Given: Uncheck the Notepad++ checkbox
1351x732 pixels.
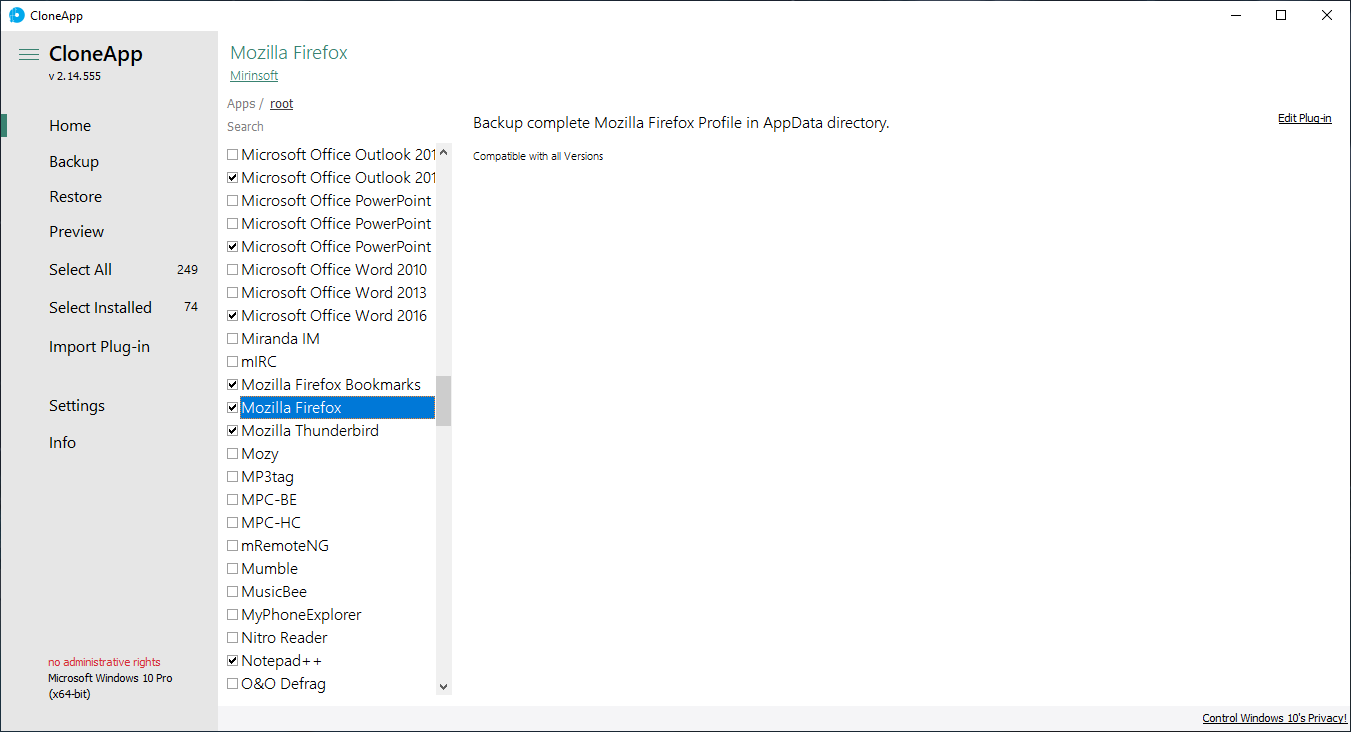Looking at the screenshot, I should (233, 661).
